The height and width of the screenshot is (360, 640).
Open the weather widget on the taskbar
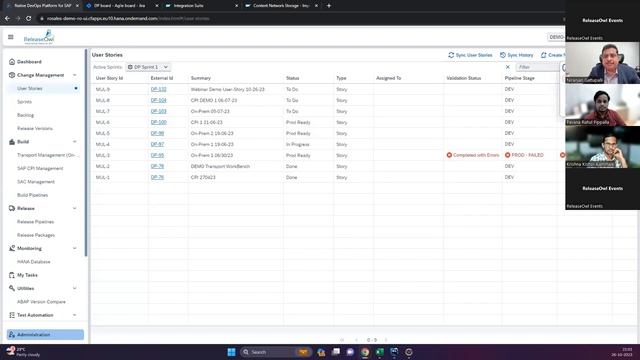click(23, 352)
